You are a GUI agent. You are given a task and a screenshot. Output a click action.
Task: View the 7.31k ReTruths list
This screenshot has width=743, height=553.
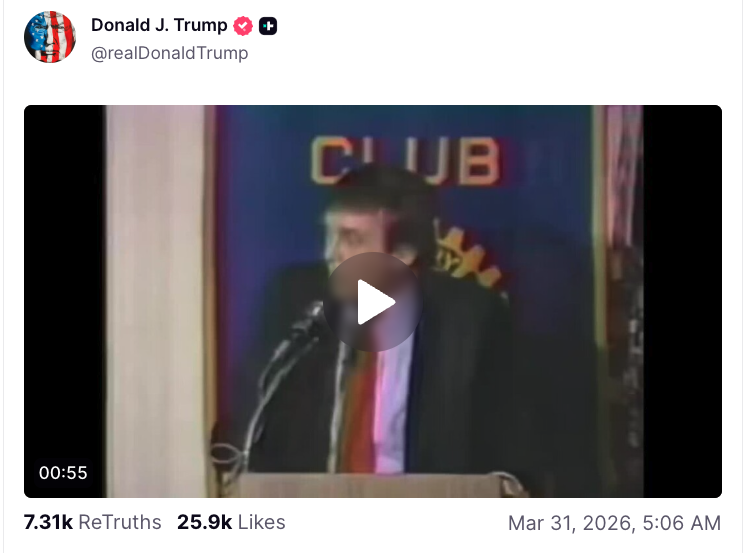pos(92,522)
